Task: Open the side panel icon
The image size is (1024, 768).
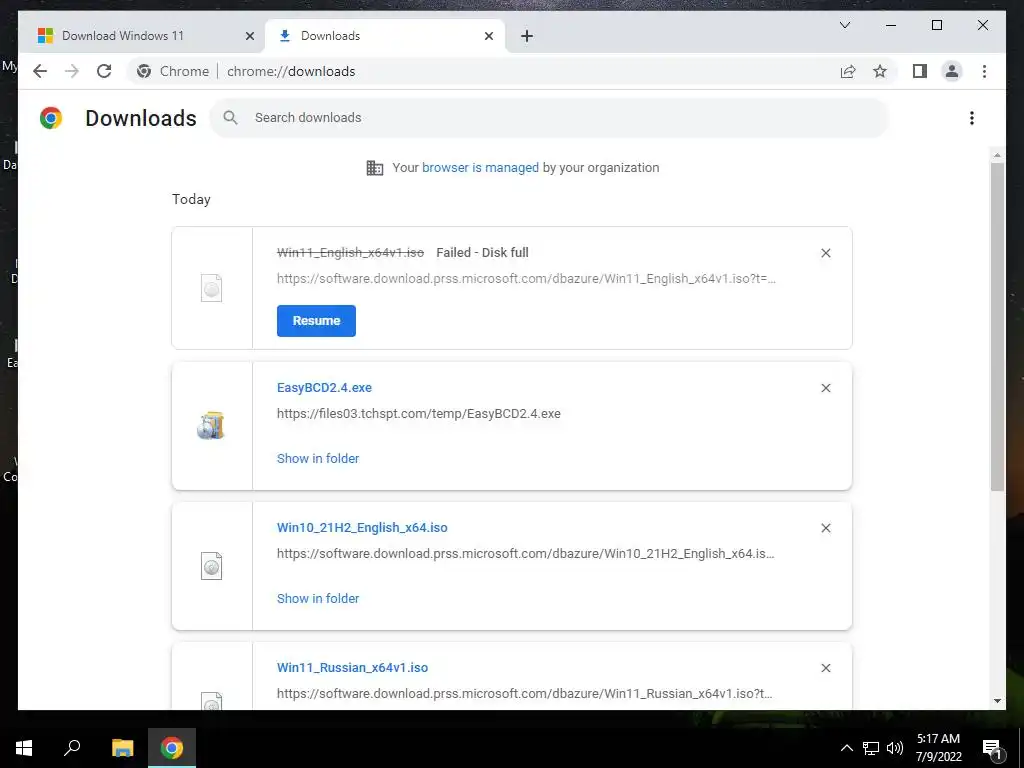Action: point(920,71)
